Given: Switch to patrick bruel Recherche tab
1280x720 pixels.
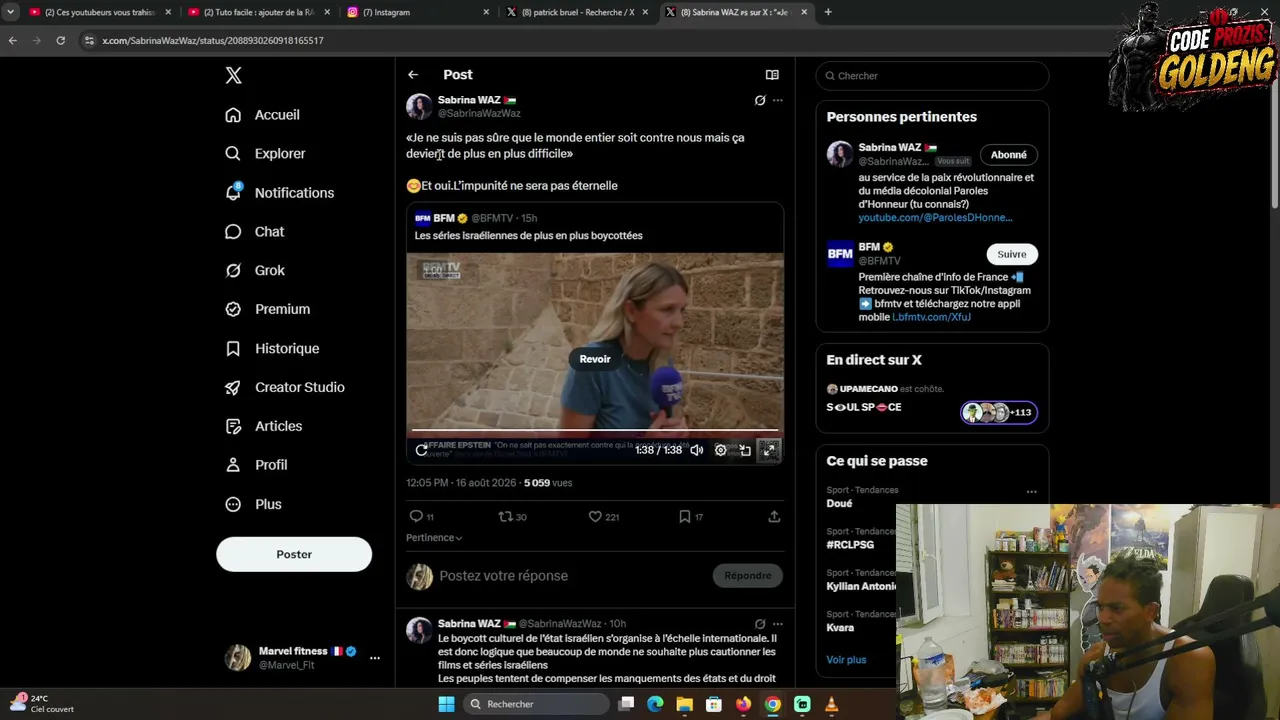Looking at the screenshot, I should pyautogui.click(x=577, y=12).
